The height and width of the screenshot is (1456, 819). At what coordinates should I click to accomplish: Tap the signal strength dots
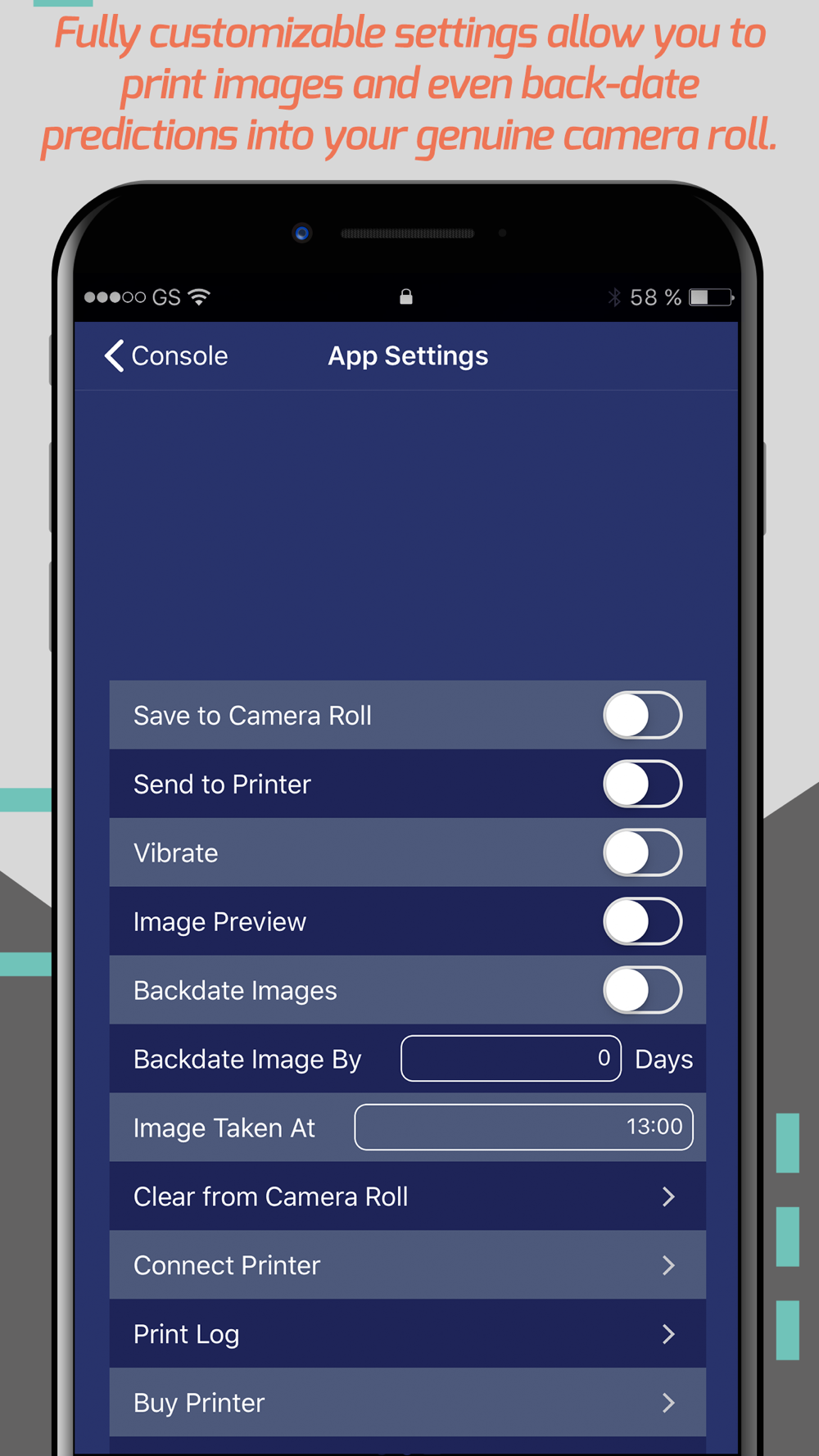click(115, 297)
